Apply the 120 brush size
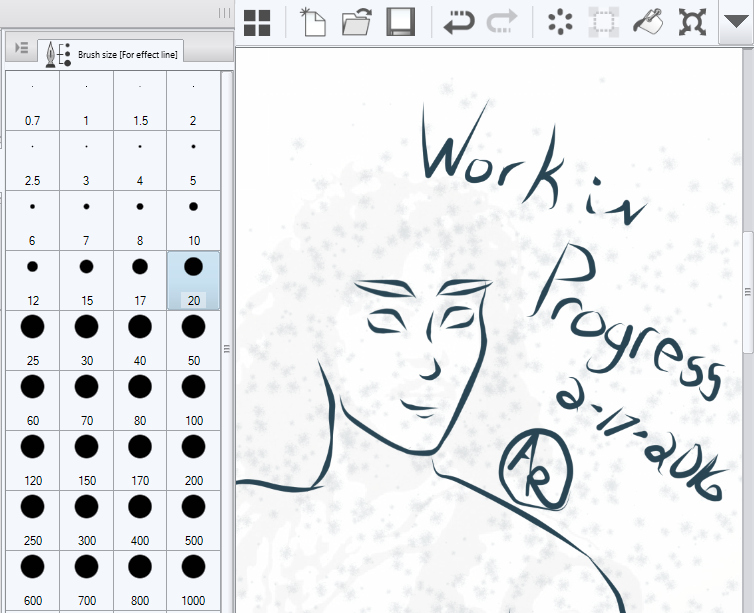The image size is (754, 613). tap(32, 461)
